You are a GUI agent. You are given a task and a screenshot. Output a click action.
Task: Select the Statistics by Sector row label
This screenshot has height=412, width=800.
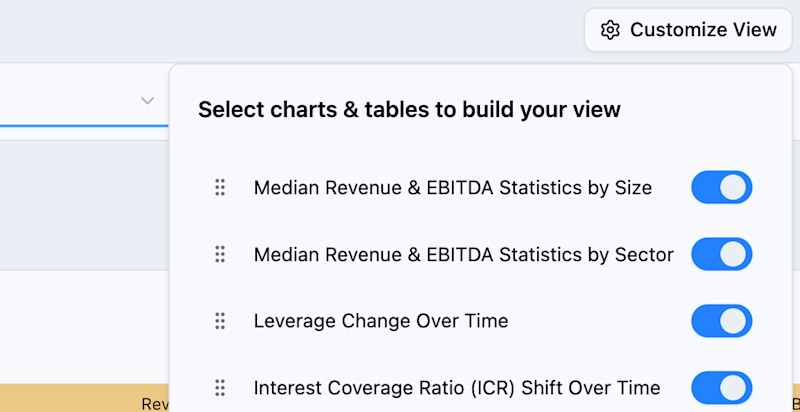click(464, 254)
